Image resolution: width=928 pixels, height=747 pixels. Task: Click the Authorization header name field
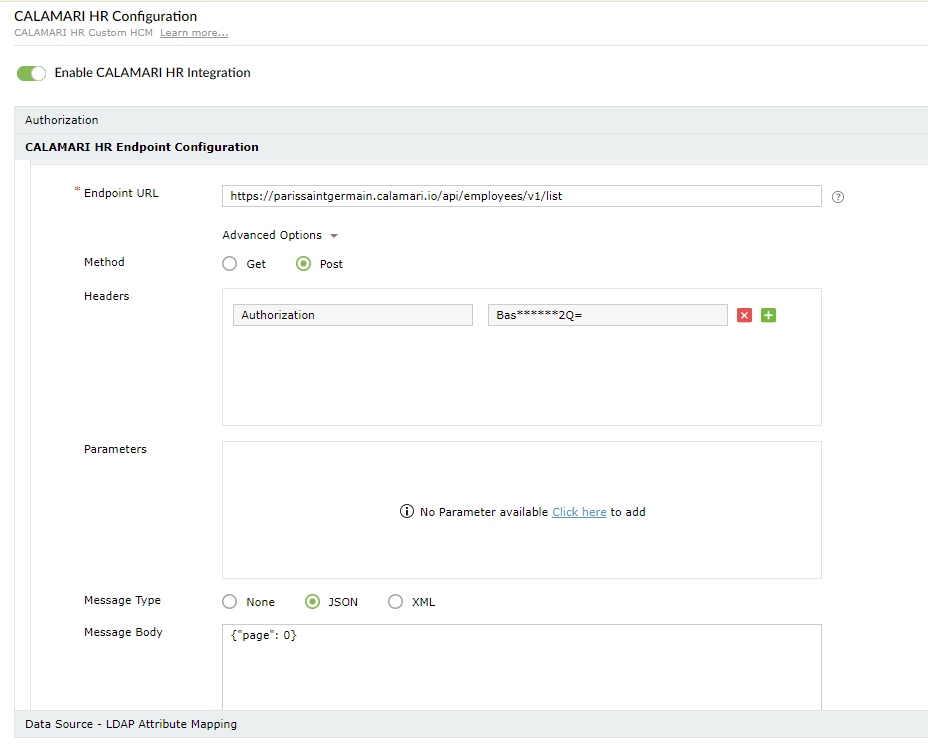pyautogui.click(x=352, y=315)
